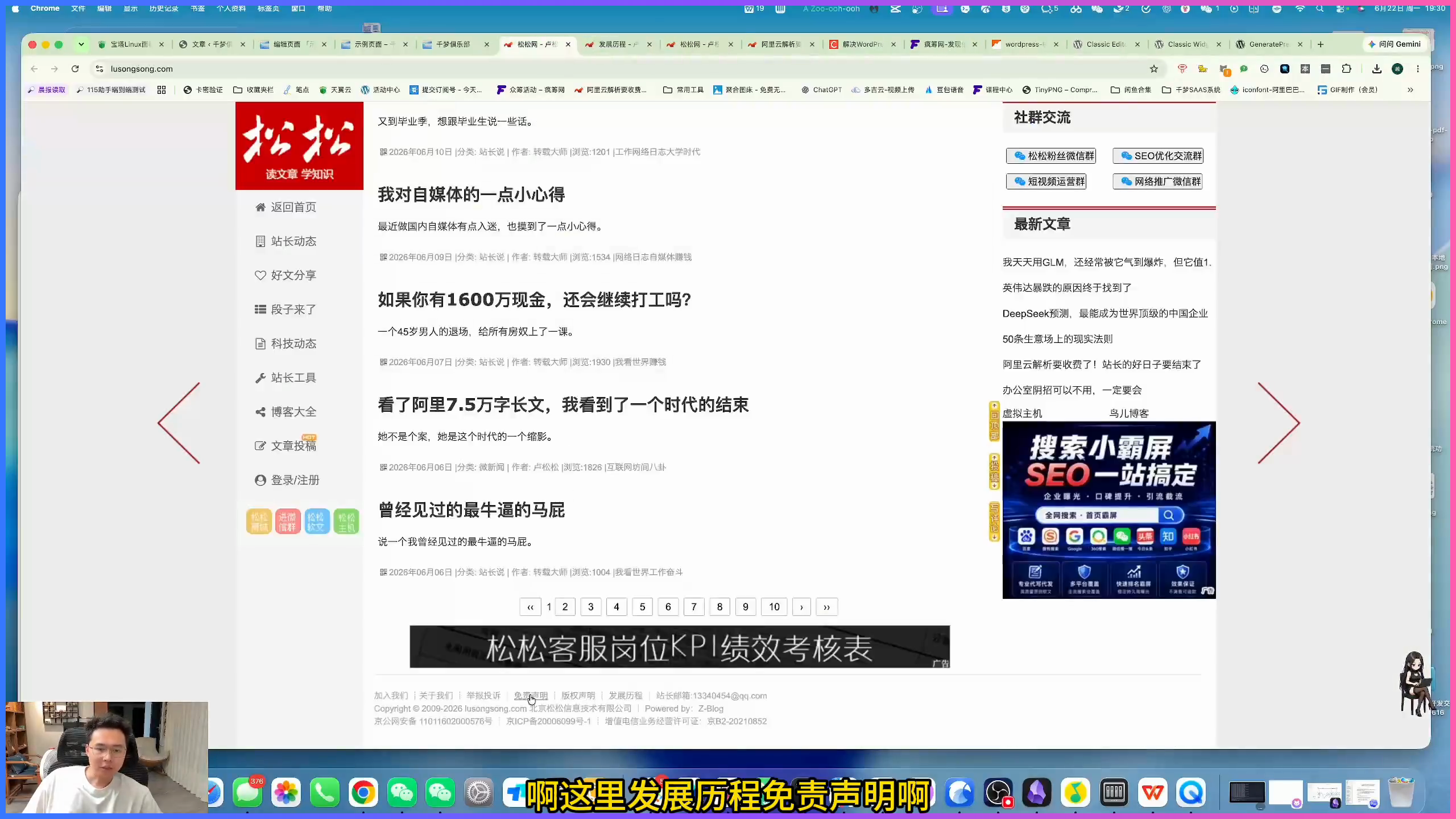Image resolution: width=1456 pixels, height=819 pixels.
Task: Expand the tab search dropdown chevron
Action: (81, 44)
